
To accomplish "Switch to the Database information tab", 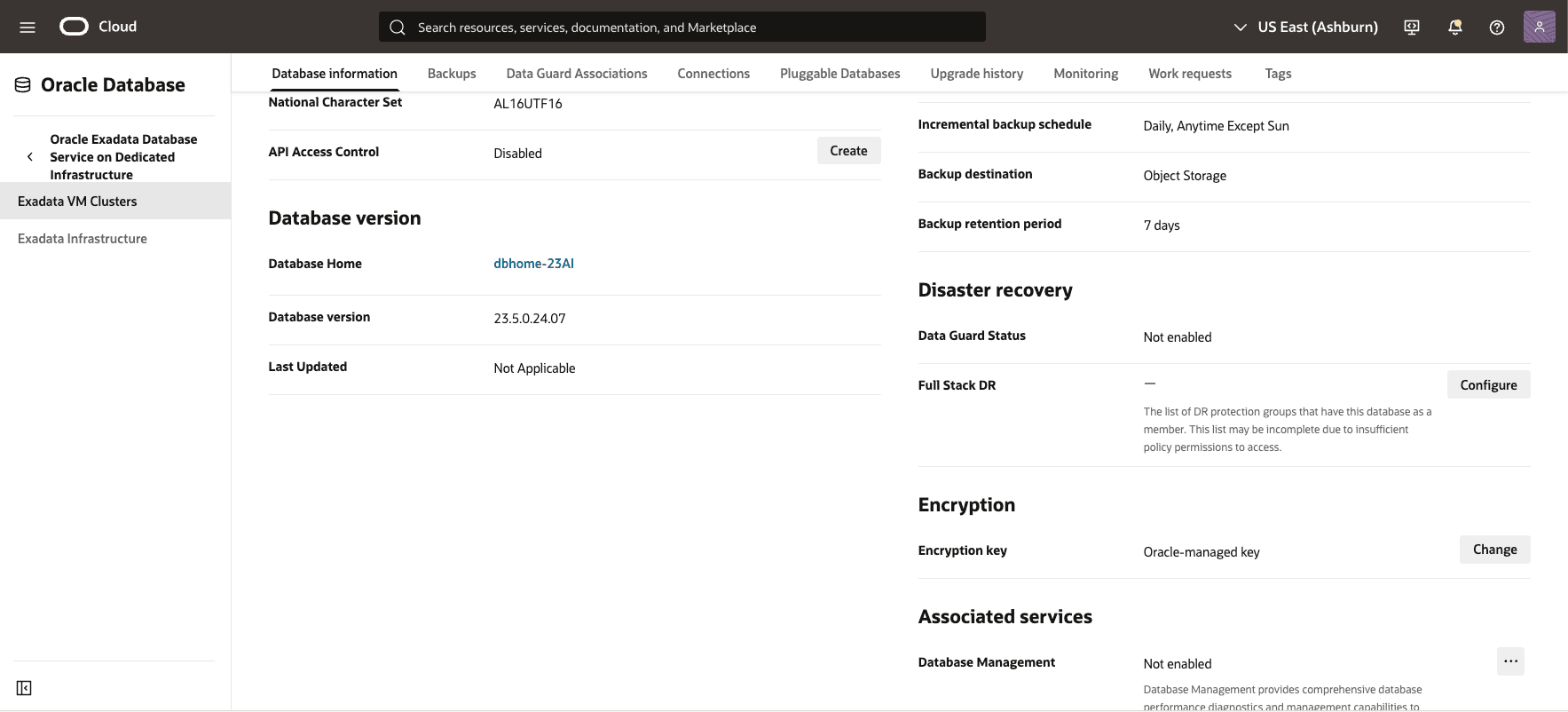I will (x=335, y=74).
